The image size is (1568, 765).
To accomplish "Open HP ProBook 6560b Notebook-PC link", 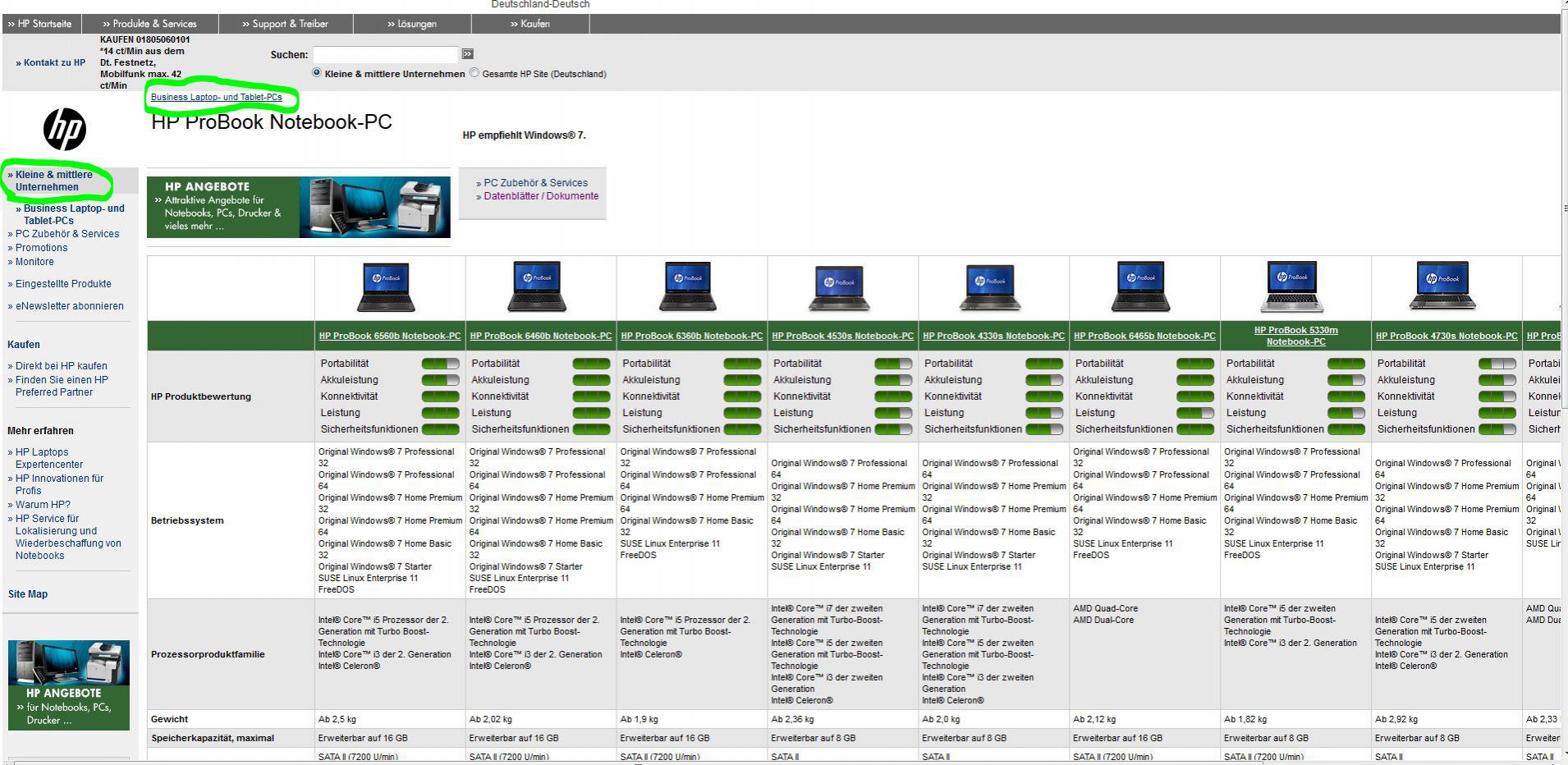I will coord(390,336).
